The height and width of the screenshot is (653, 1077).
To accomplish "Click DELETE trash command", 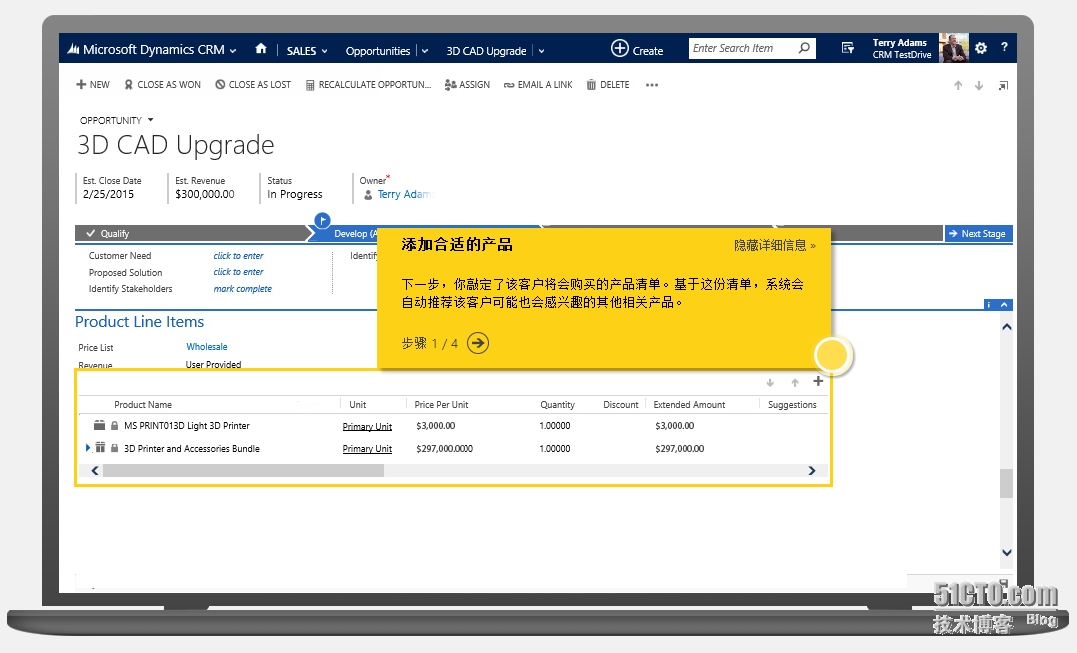I will click(x=608, y=84).
